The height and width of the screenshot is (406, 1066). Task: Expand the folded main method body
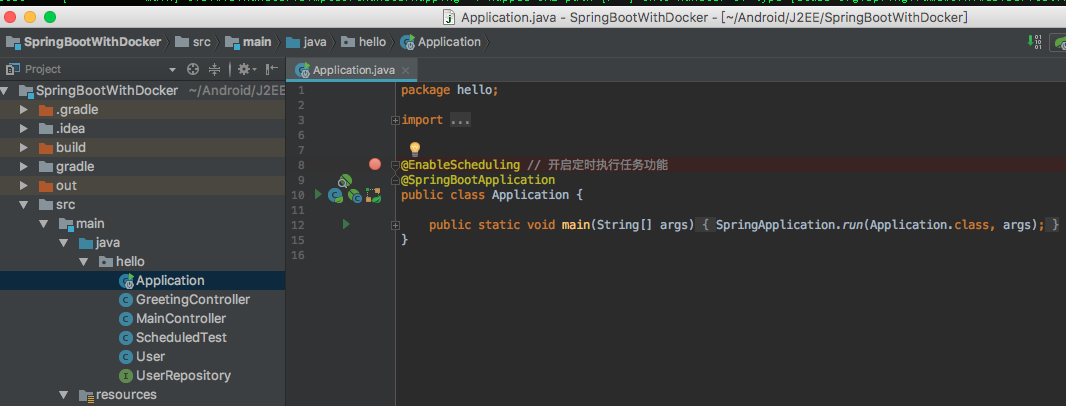click(x=395, y=225)
